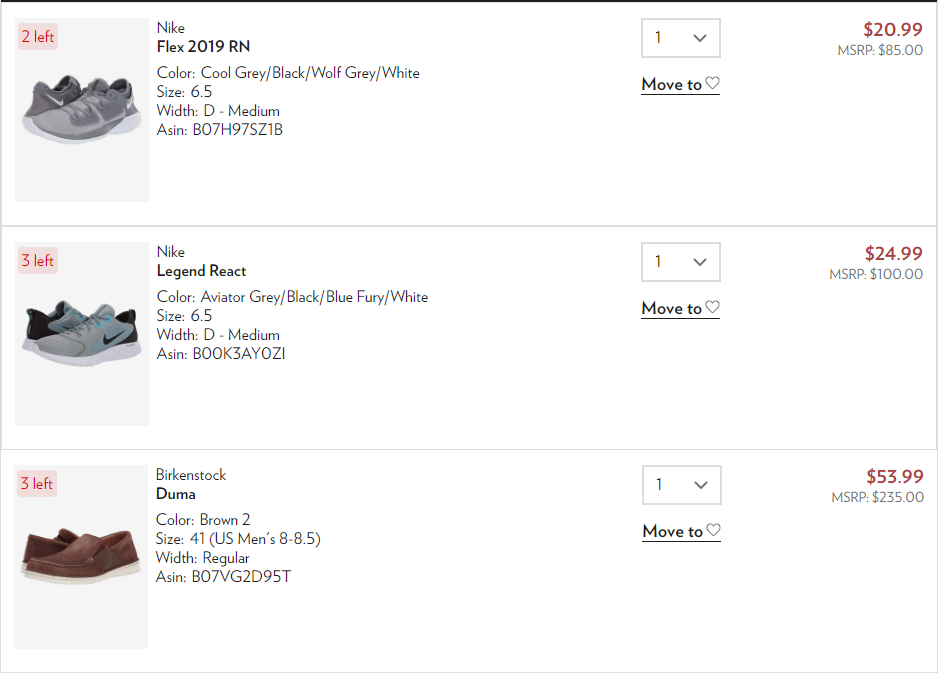This screenshot has height=673, width=940.
Task: Open quantity dropdown for Flex 2019 RN
Action: [x=680, y=38]
